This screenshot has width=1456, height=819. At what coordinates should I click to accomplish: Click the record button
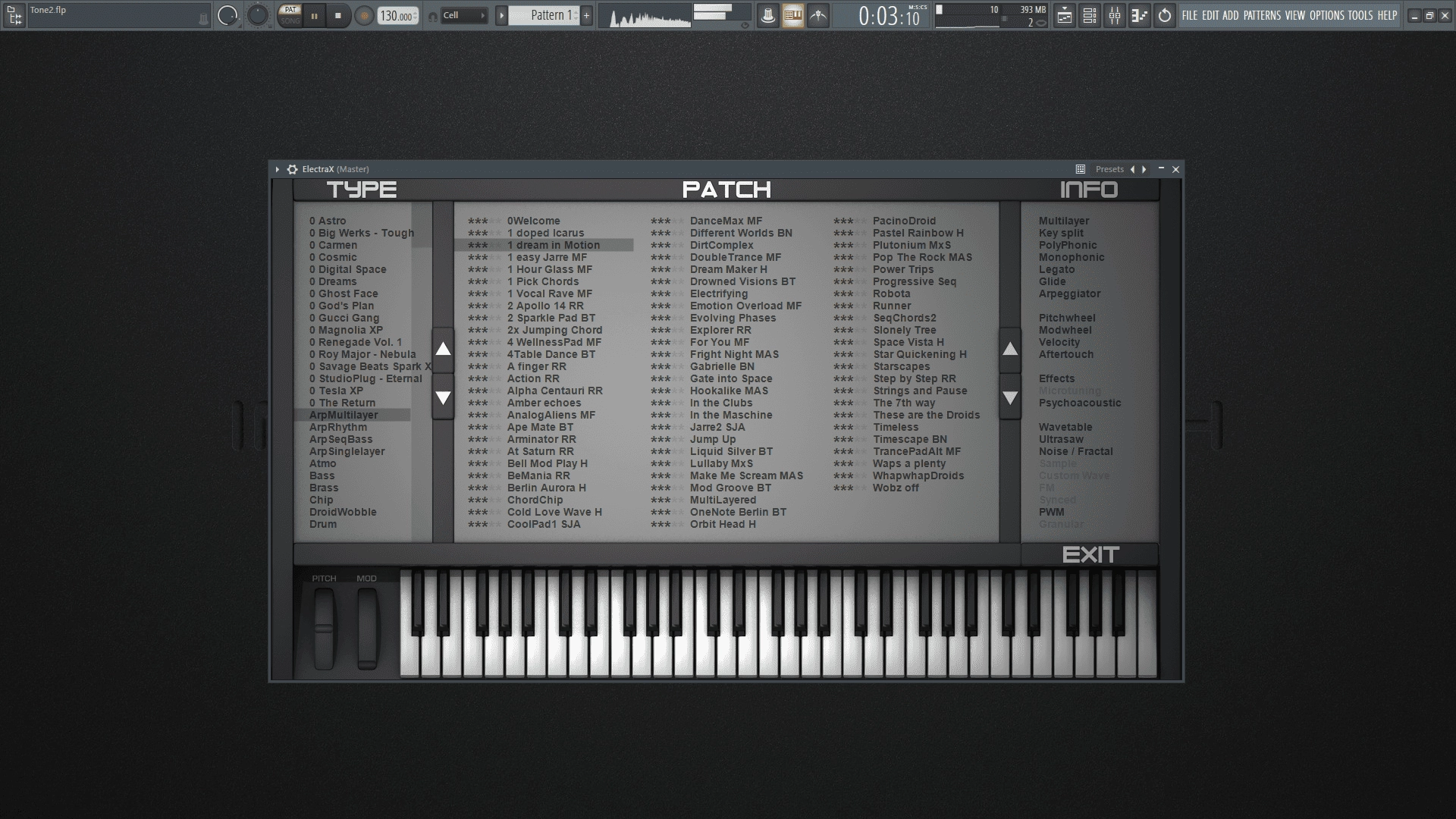click(x=364, y=16)
